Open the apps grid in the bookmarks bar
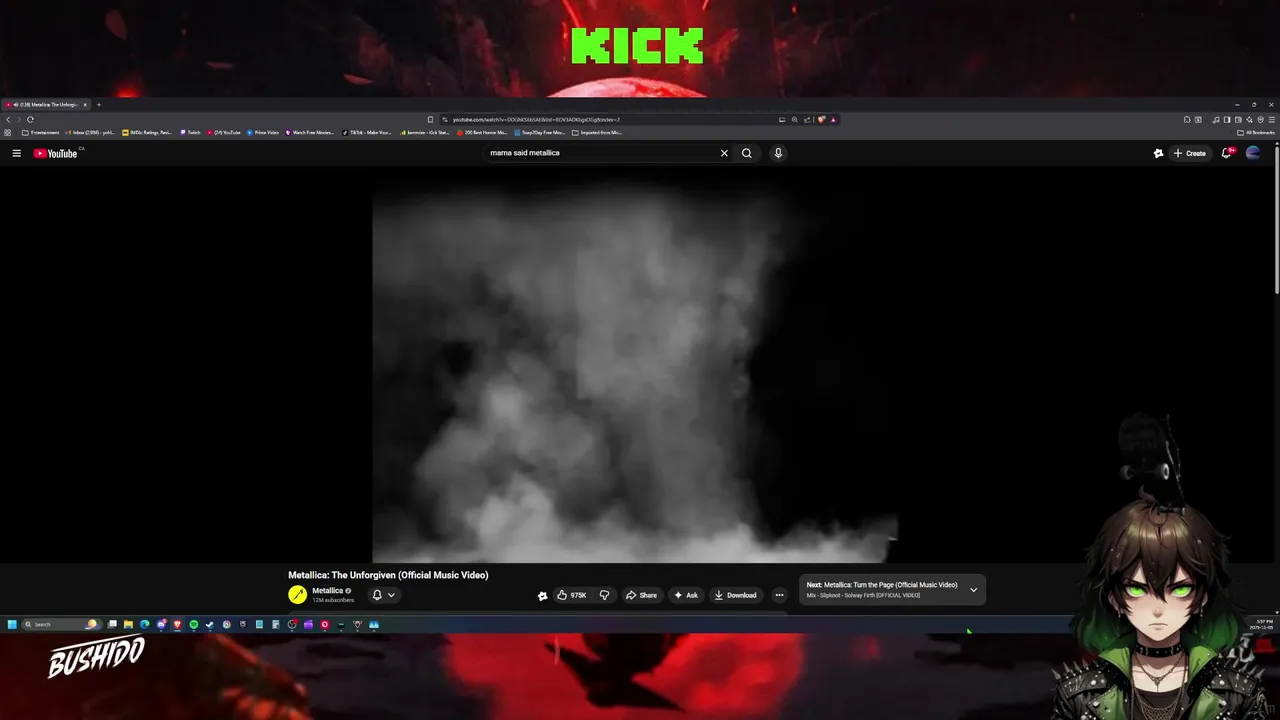Viewport: 1280px width, 720px height. (x=8, y=132)
